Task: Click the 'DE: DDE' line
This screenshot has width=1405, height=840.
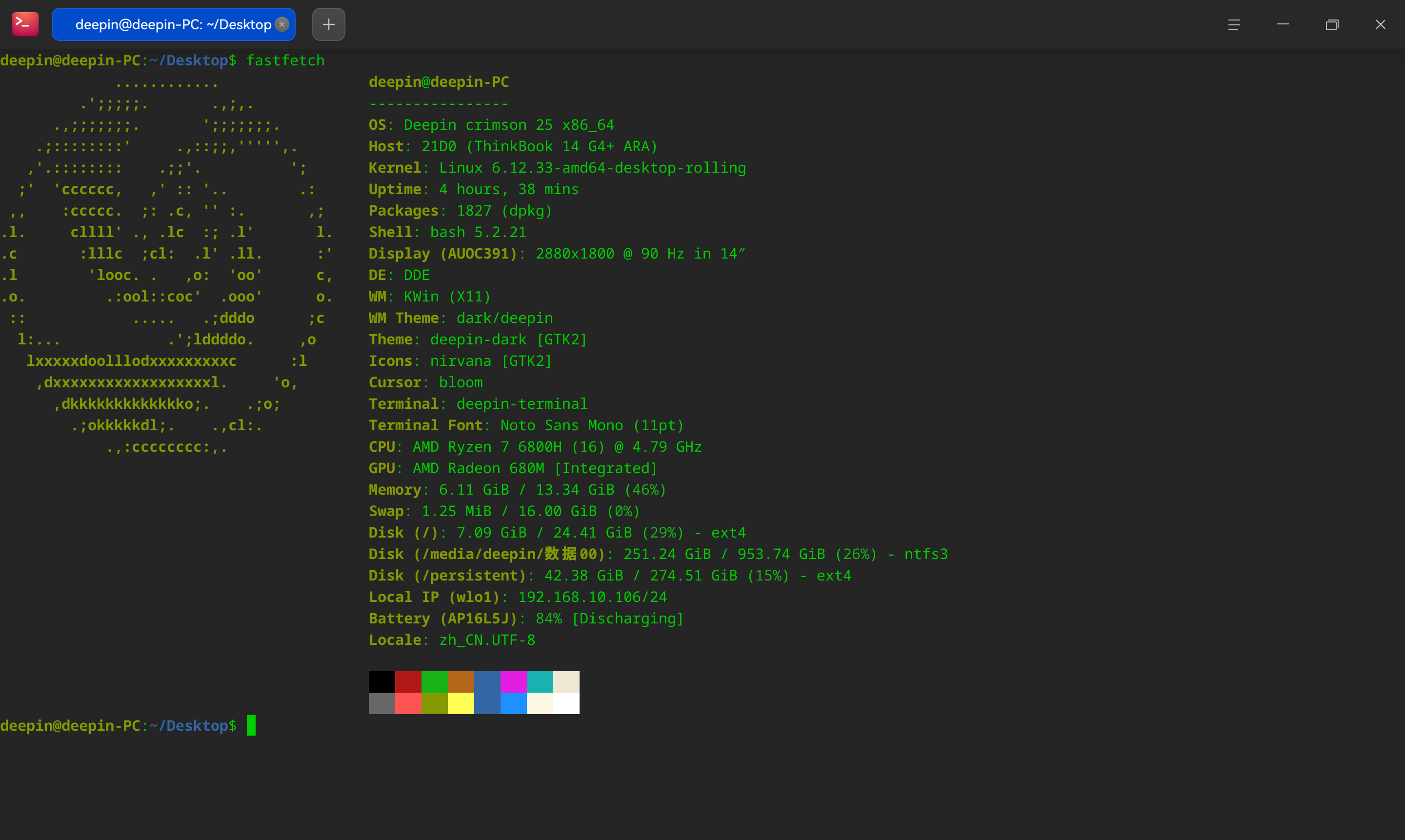Action: 399,276
